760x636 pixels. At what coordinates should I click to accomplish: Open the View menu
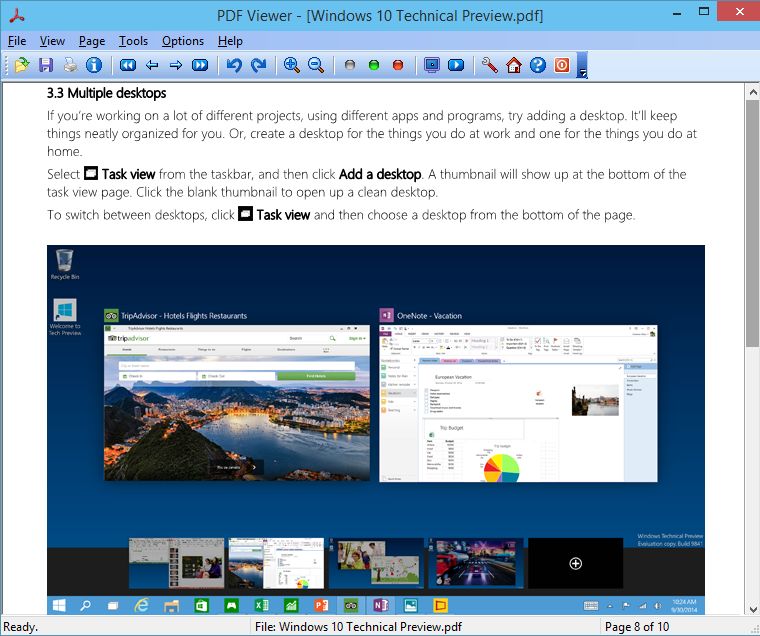(52, 41)
